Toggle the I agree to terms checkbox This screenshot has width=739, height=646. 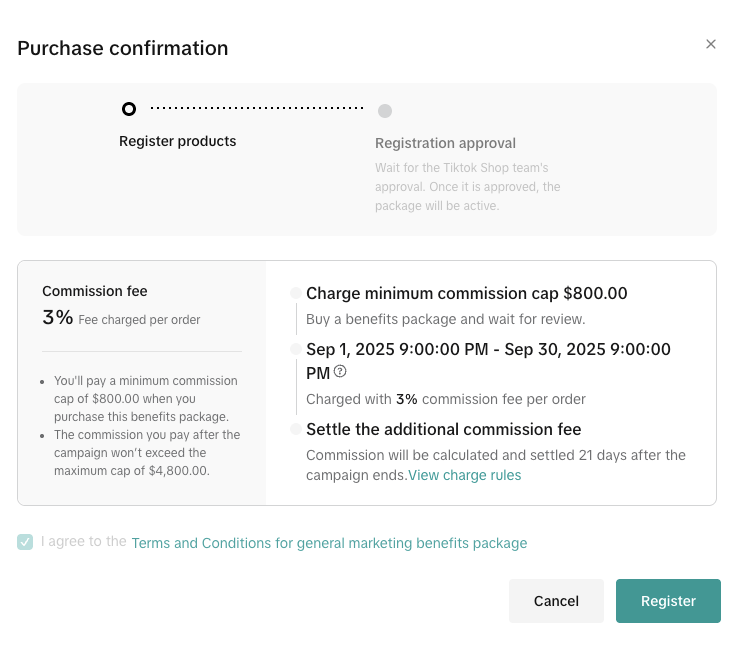click(25, 542)
